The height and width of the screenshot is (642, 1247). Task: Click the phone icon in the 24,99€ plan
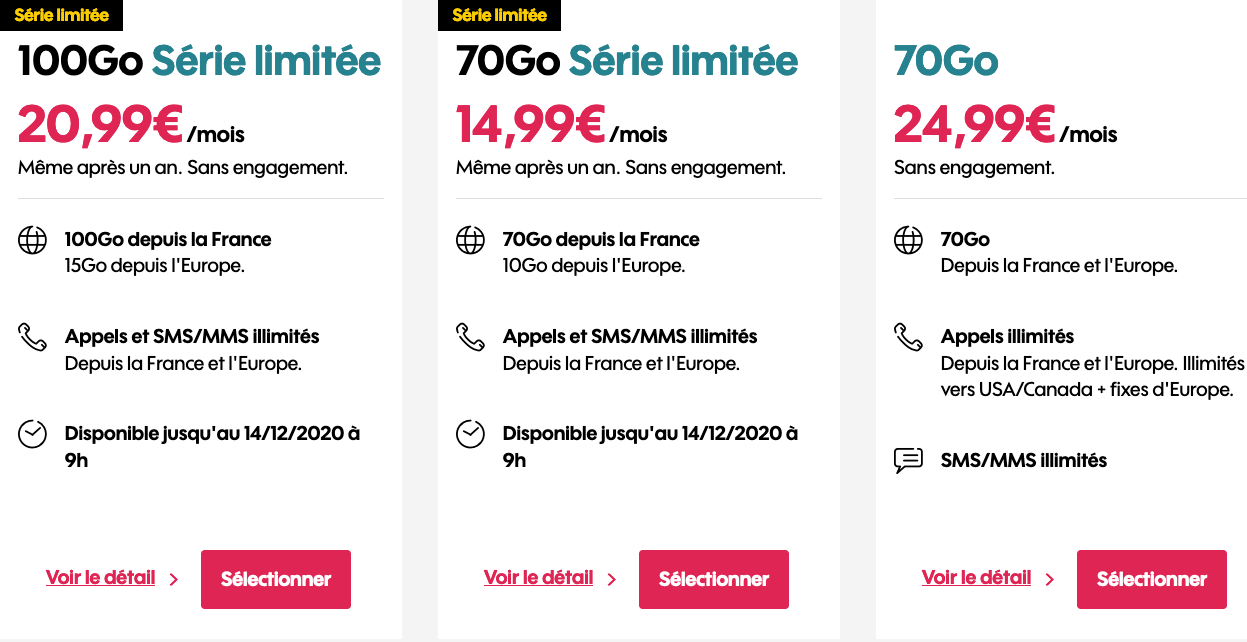(x=908, y=337)
